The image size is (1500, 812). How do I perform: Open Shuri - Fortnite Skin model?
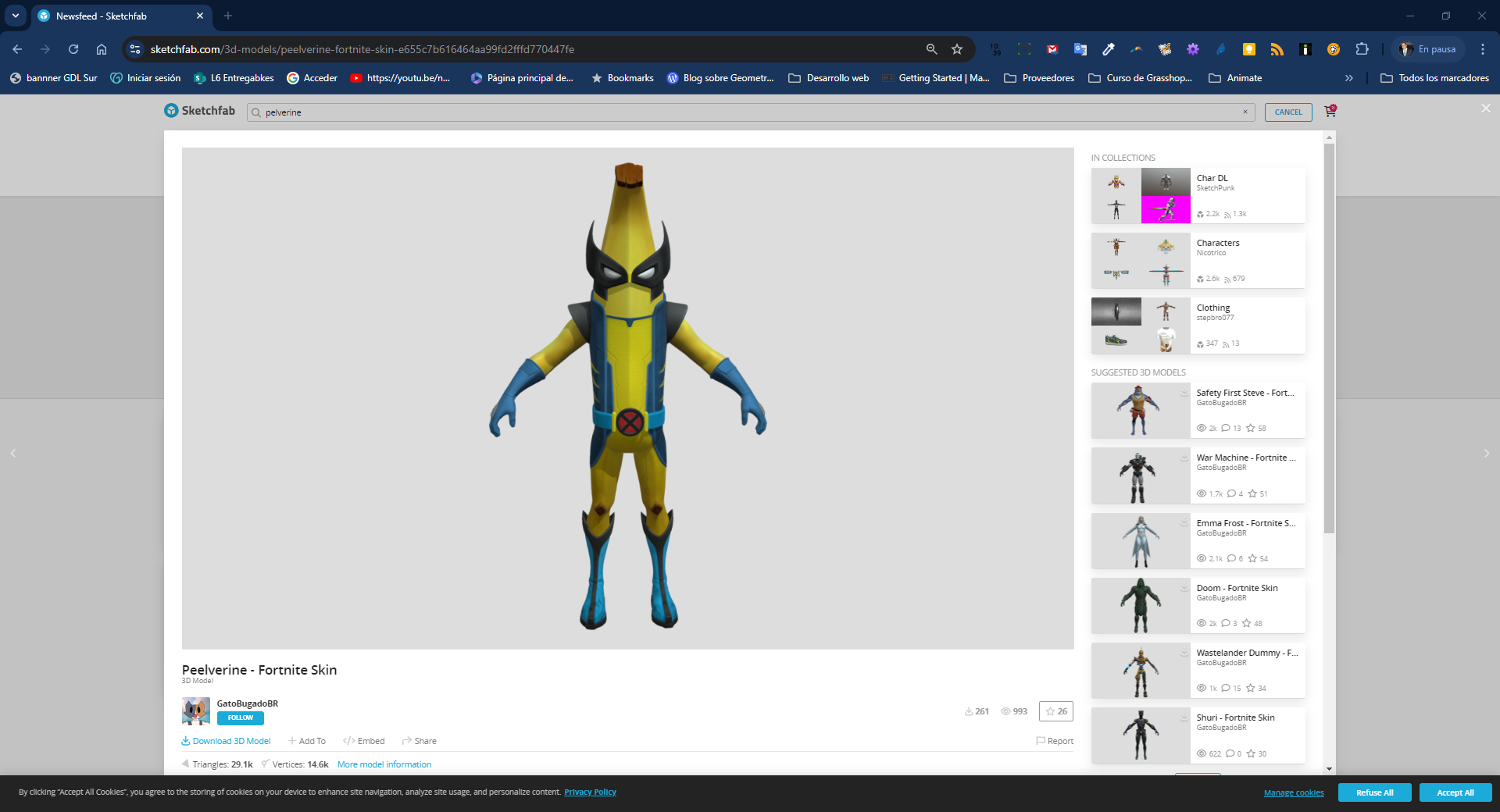(x=1198, y=735)
